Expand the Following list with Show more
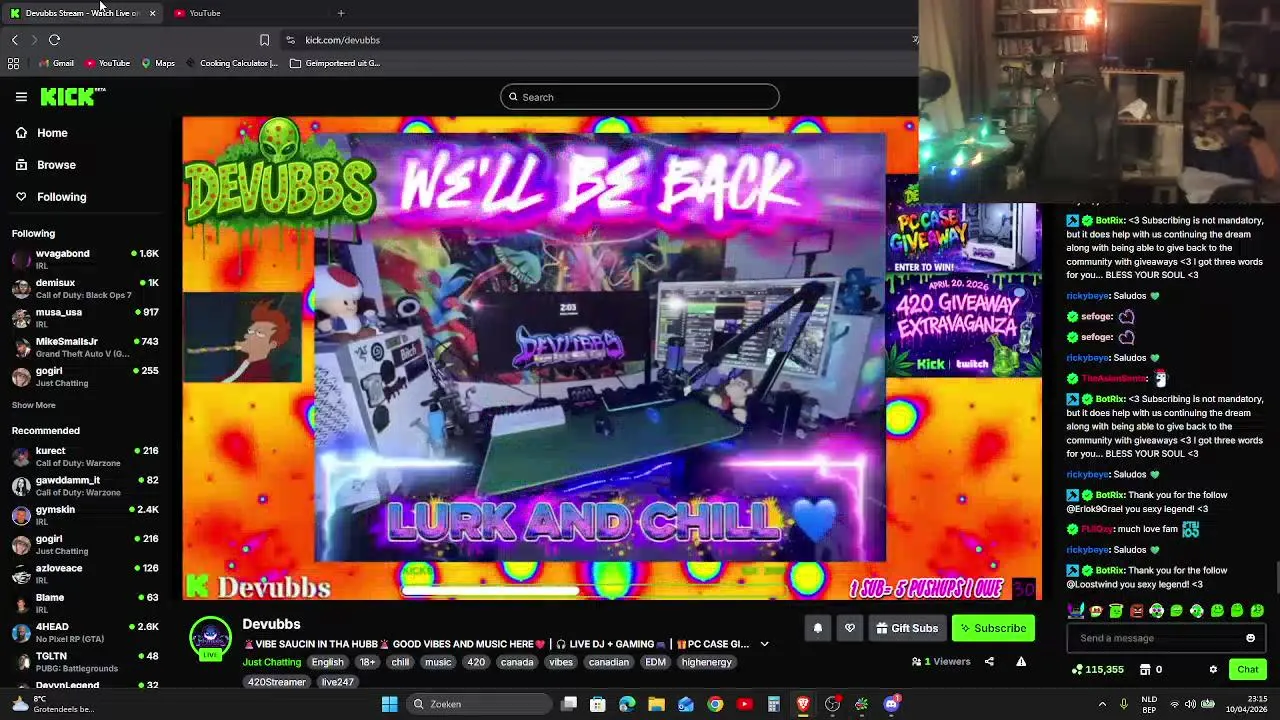 (33, 405)
